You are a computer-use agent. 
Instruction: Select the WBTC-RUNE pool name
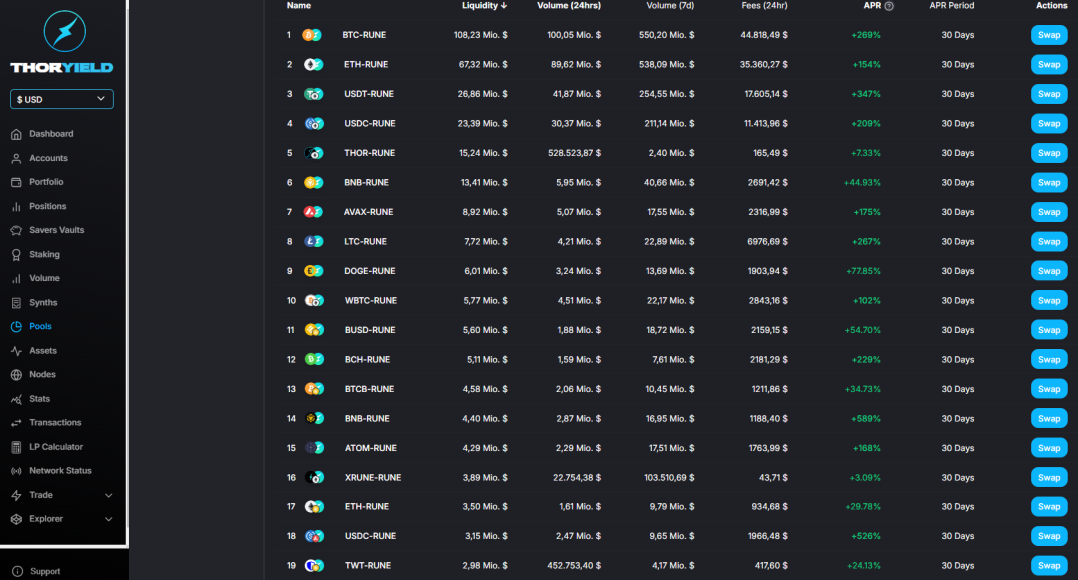click(x=371, y=300)
